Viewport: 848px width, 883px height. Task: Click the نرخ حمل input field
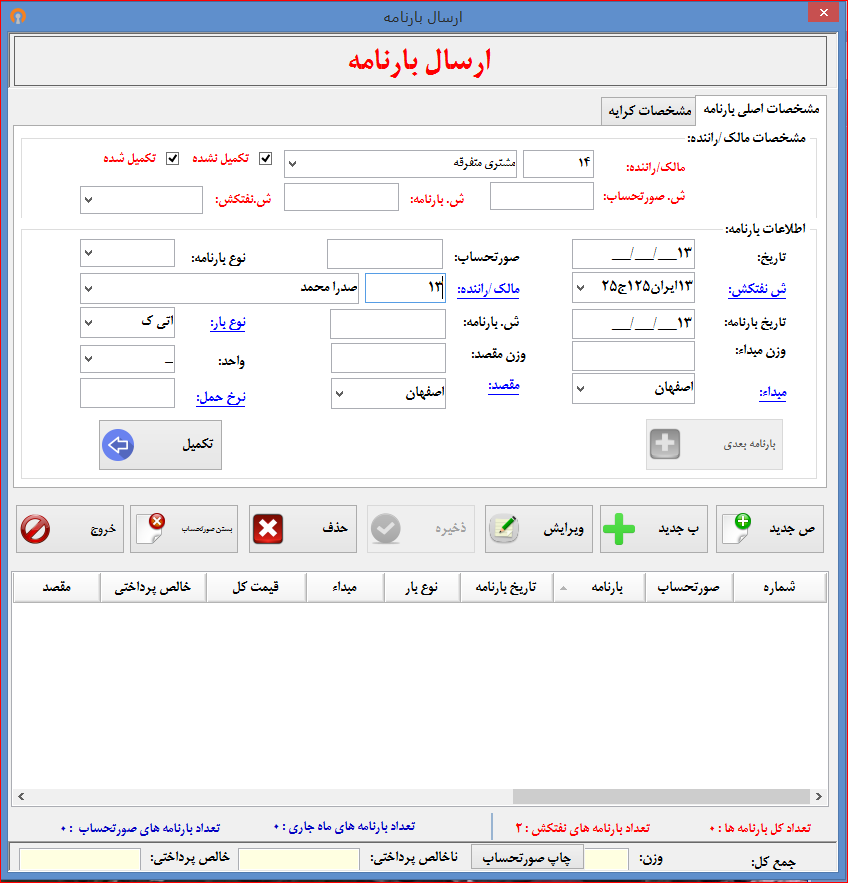pyautogui.click(x=127, y=393)
